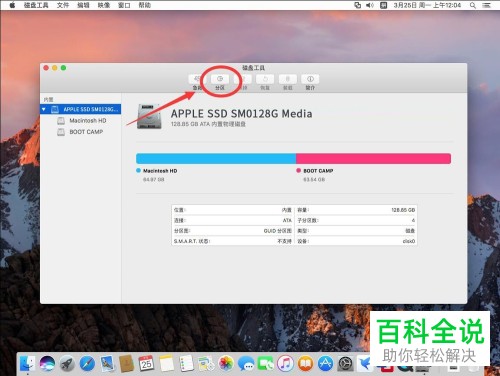Launch Safari from the Dock
The image size is (500, 376).
pos(87,363)
